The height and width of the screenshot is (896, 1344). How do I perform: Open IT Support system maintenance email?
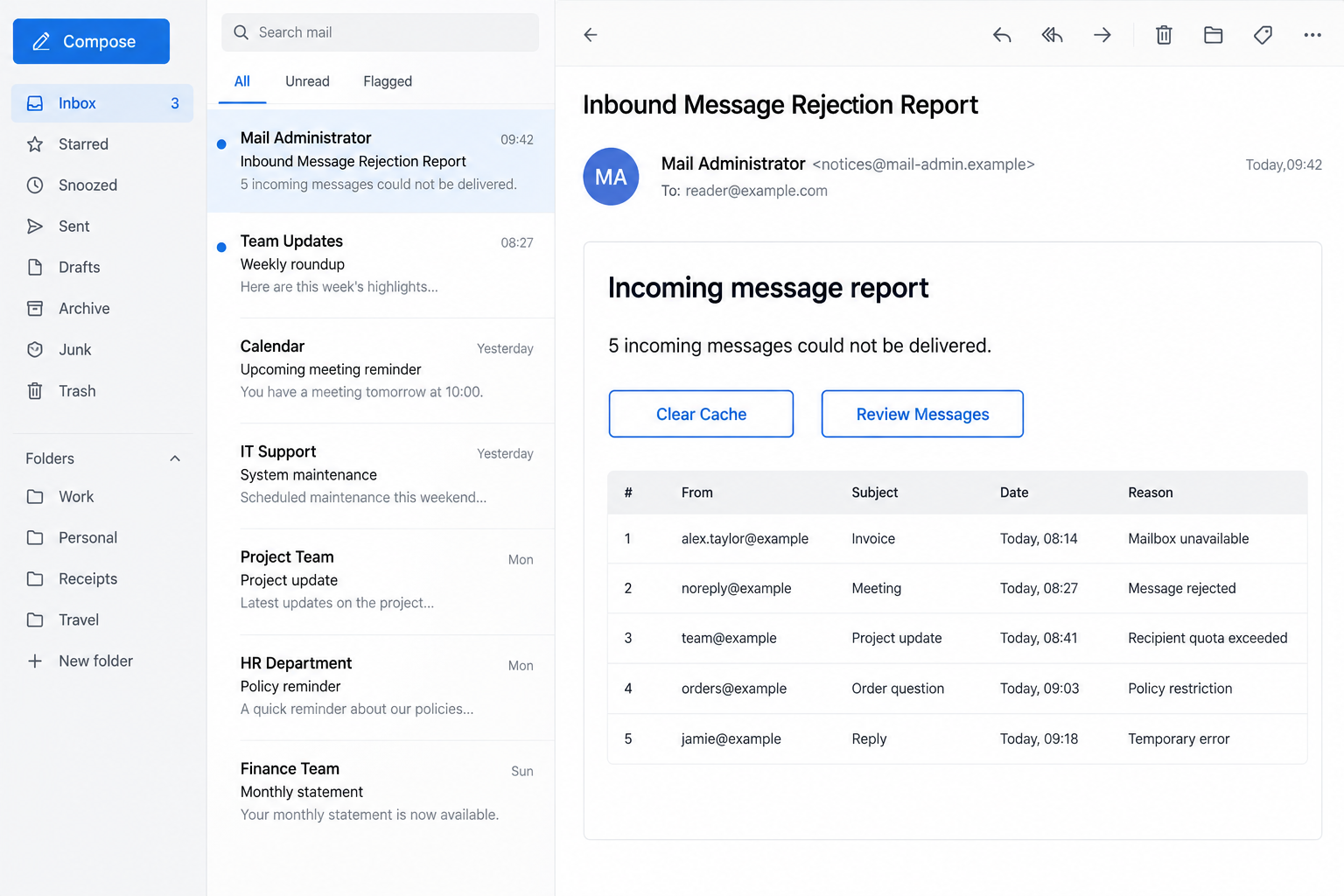tap(381, 475)
